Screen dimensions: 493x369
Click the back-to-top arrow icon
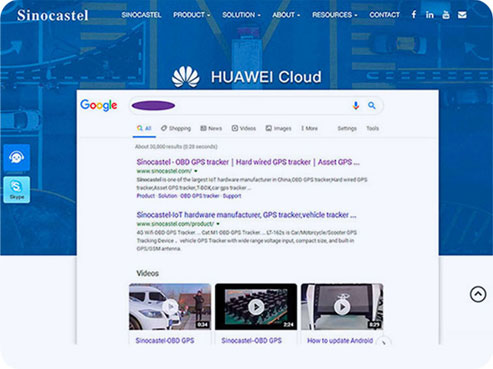[x=478, y=294]
